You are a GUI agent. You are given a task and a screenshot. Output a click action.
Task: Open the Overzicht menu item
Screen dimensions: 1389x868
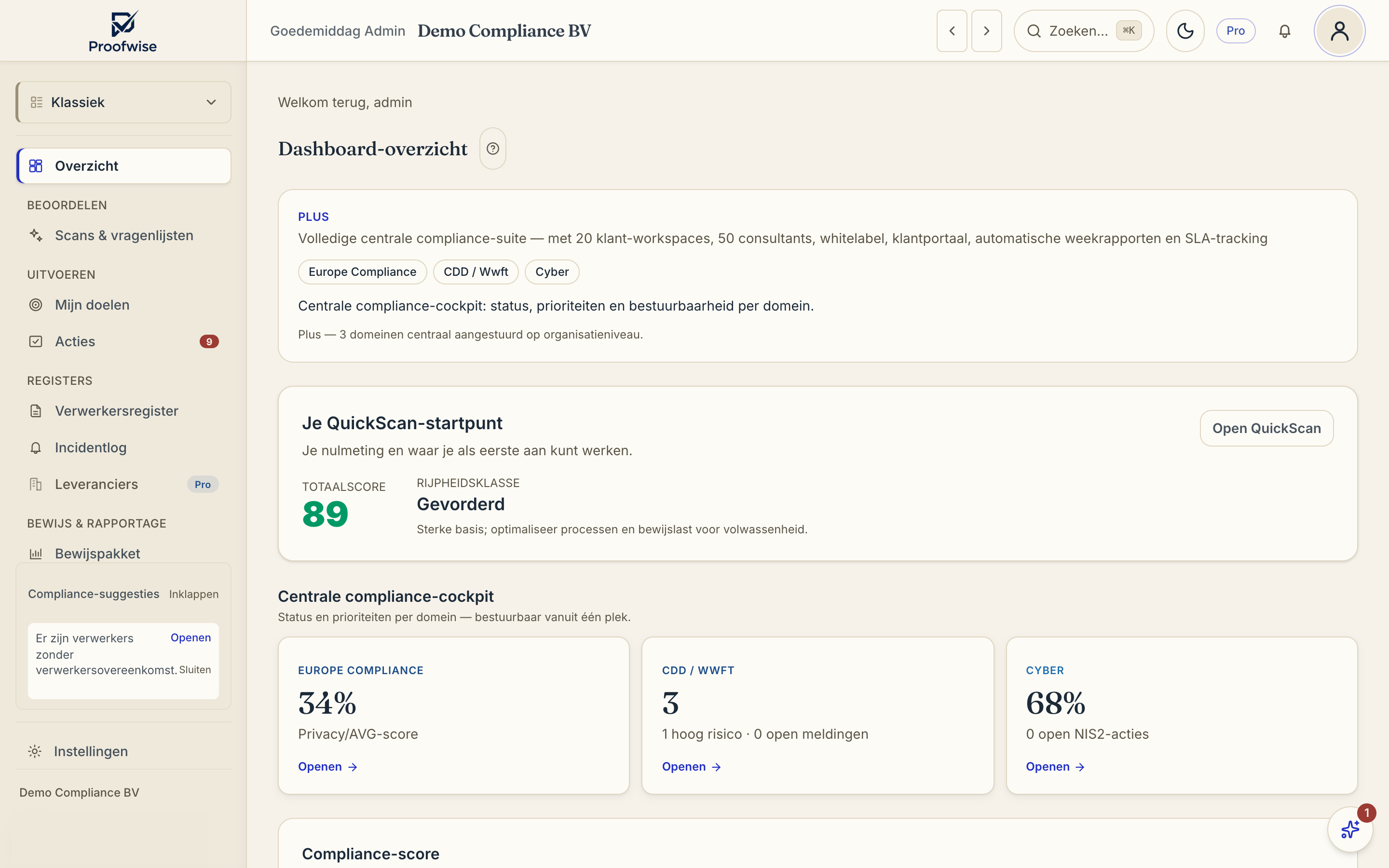pyautogui.click(x=123, y=166)
